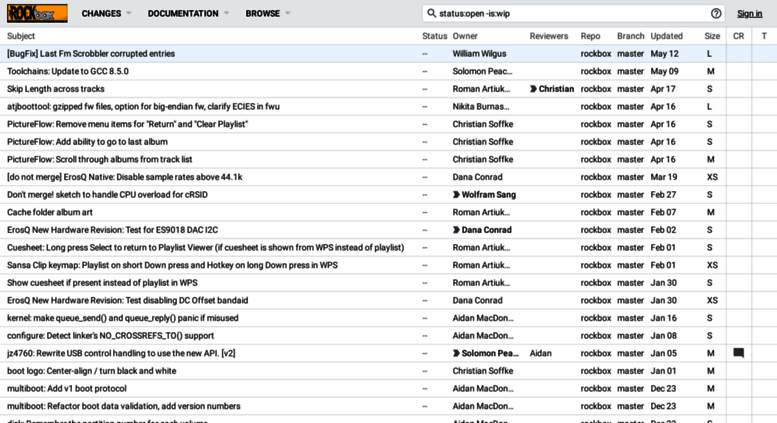Screen dimensions: 777x423
Task: Open 'configure: Detect linker's NO_CROSSREFS_TO()' change
Action: point(111,336)
